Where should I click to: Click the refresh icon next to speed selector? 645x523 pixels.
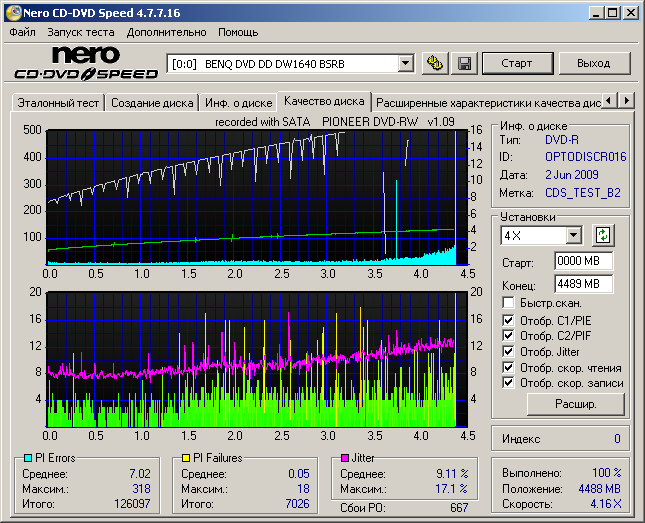(602, 235)
